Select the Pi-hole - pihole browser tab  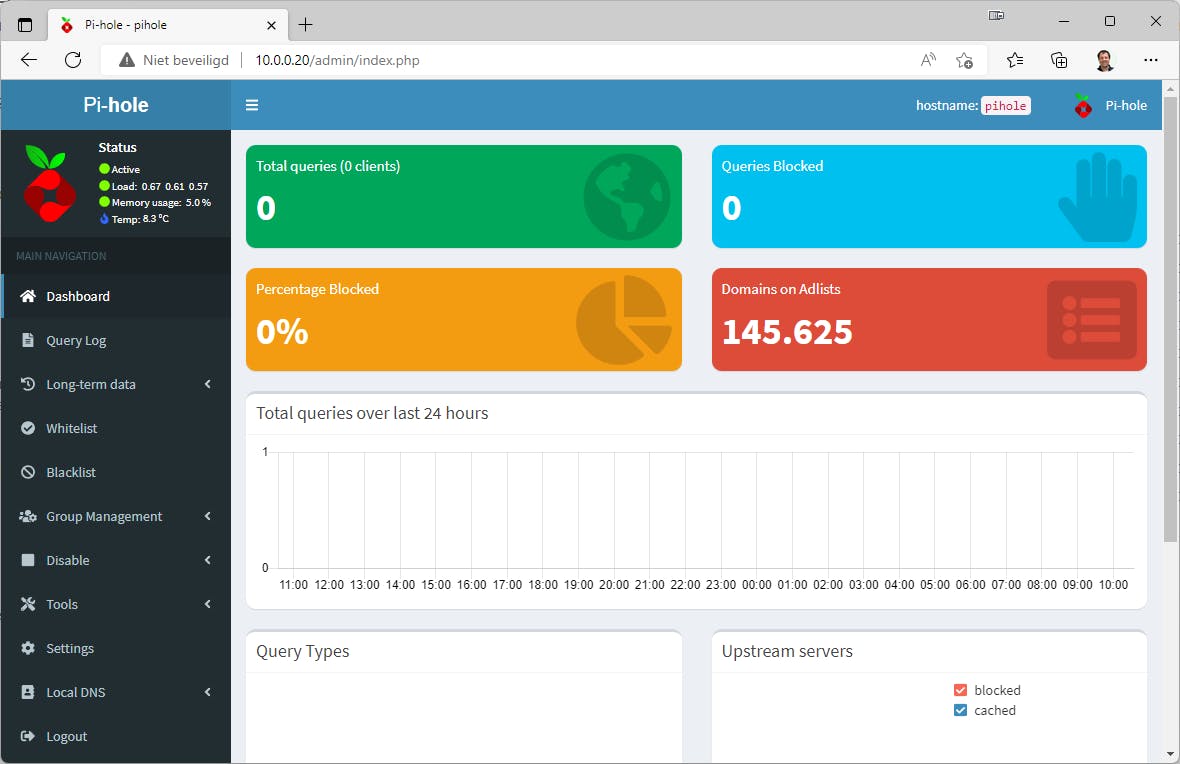coord(168,25)
